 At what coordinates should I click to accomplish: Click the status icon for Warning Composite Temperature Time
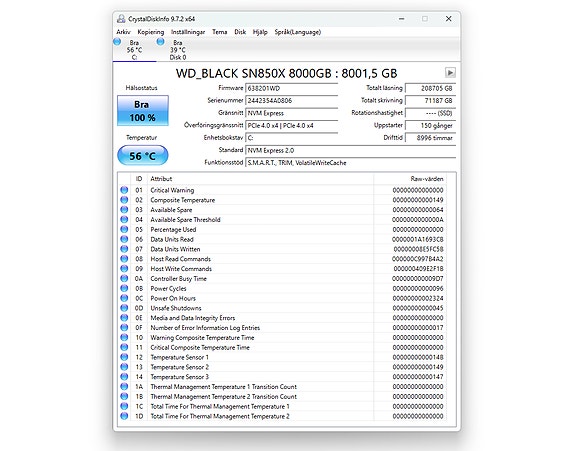(124, 337)
